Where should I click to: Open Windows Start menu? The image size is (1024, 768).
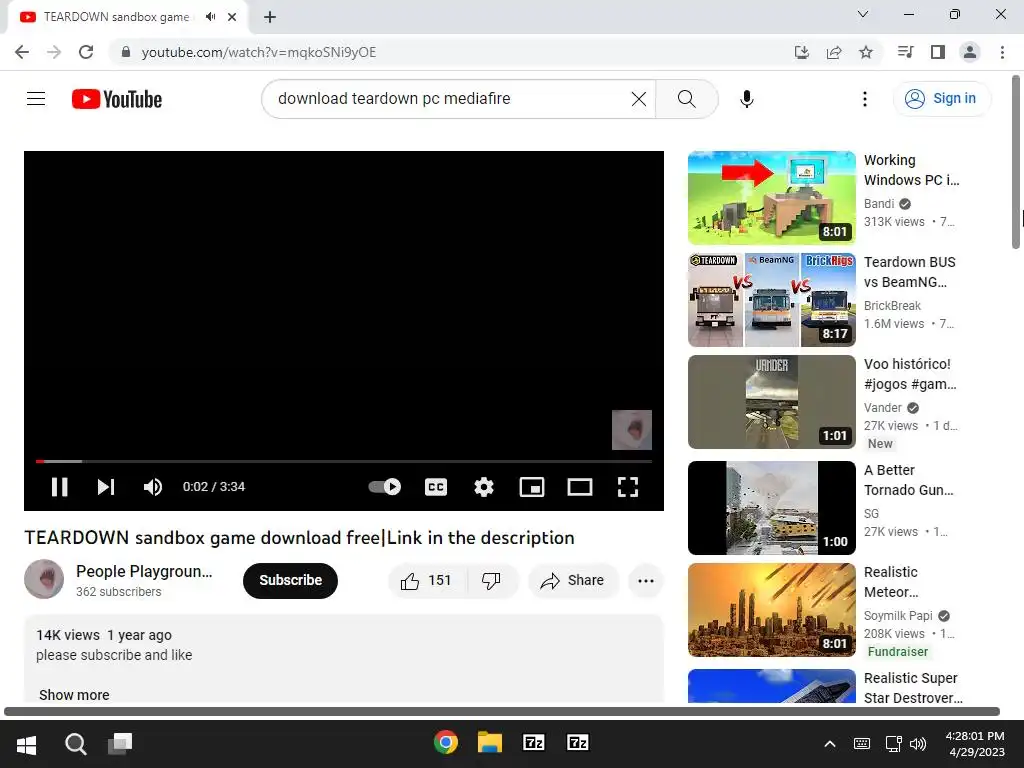26,744
